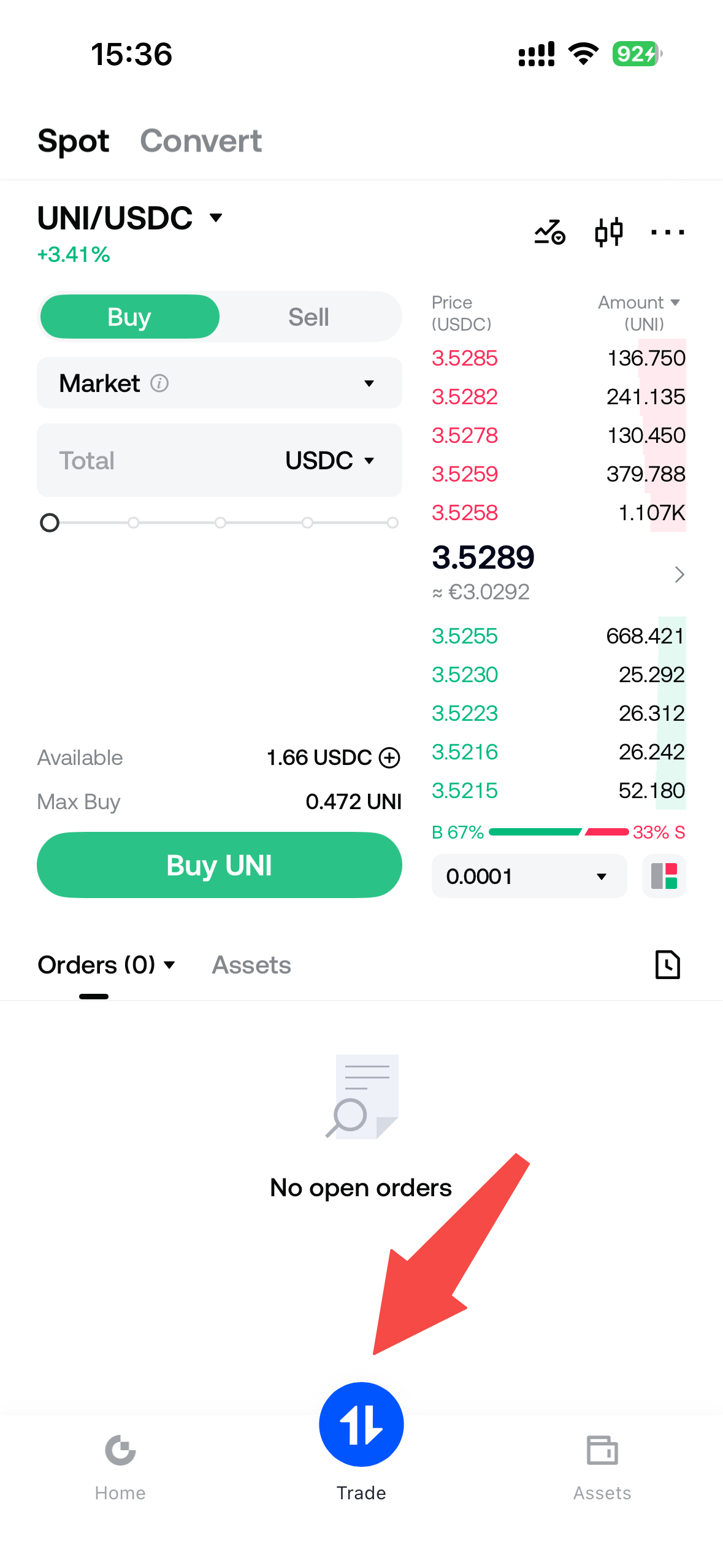The width and height of the screenshot is (723, 1568).
Task: Open the Assets tab beside Orders
Action: [251, 965]
